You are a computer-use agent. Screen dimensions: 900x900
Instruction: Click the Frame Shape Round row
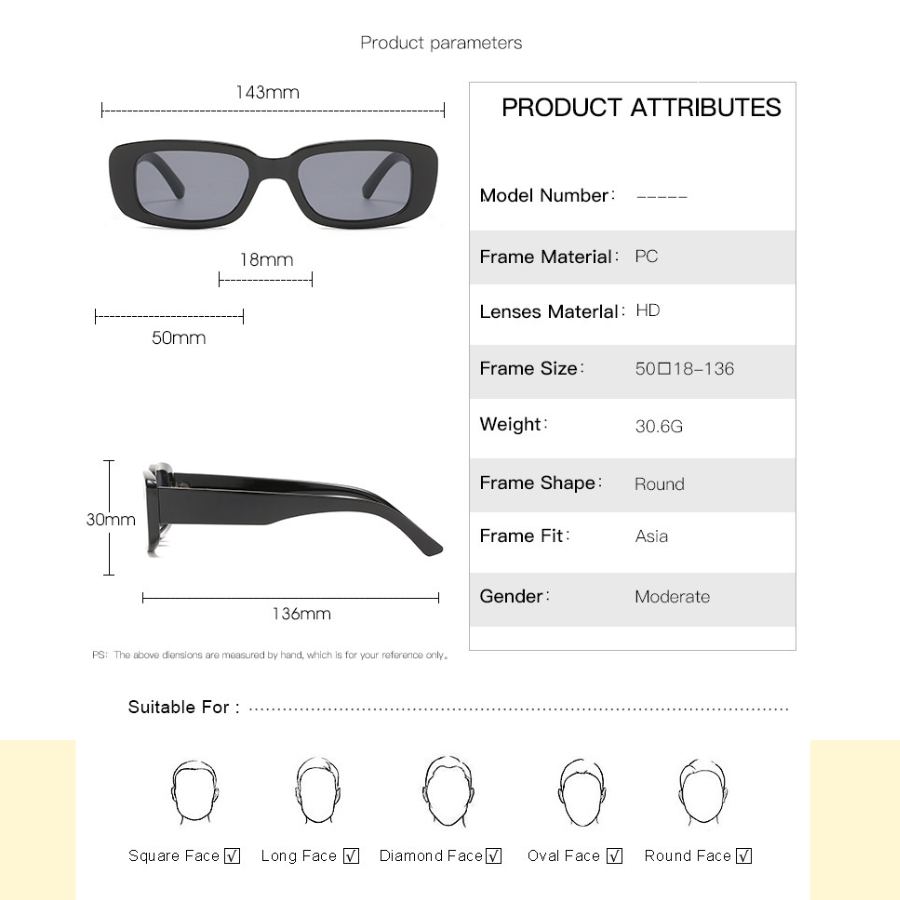point(633,485)
